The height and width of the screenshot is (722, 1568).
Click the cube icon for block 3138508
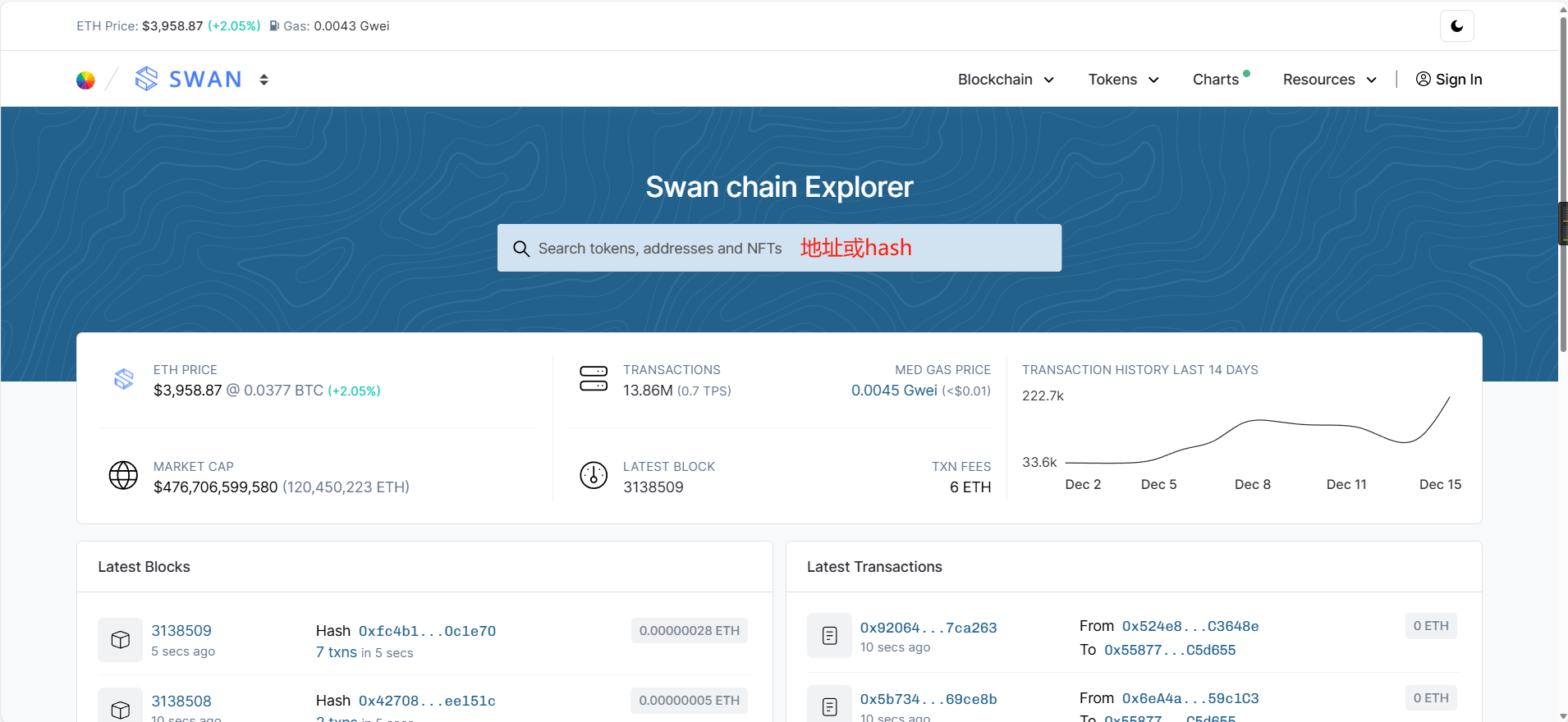(x=121, y=706)
